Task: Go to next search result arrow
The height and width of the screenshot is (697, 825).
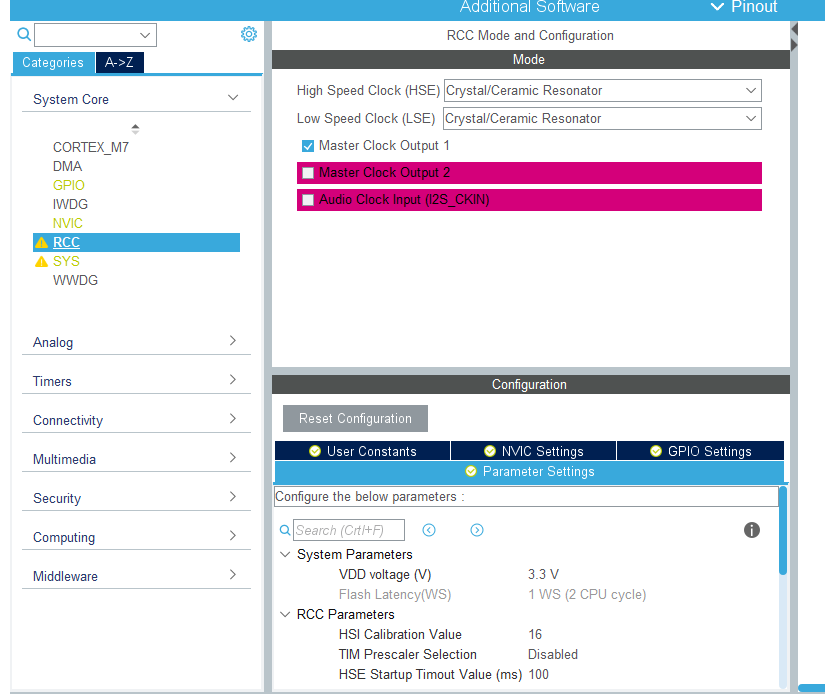Action: tap(477, 530)
